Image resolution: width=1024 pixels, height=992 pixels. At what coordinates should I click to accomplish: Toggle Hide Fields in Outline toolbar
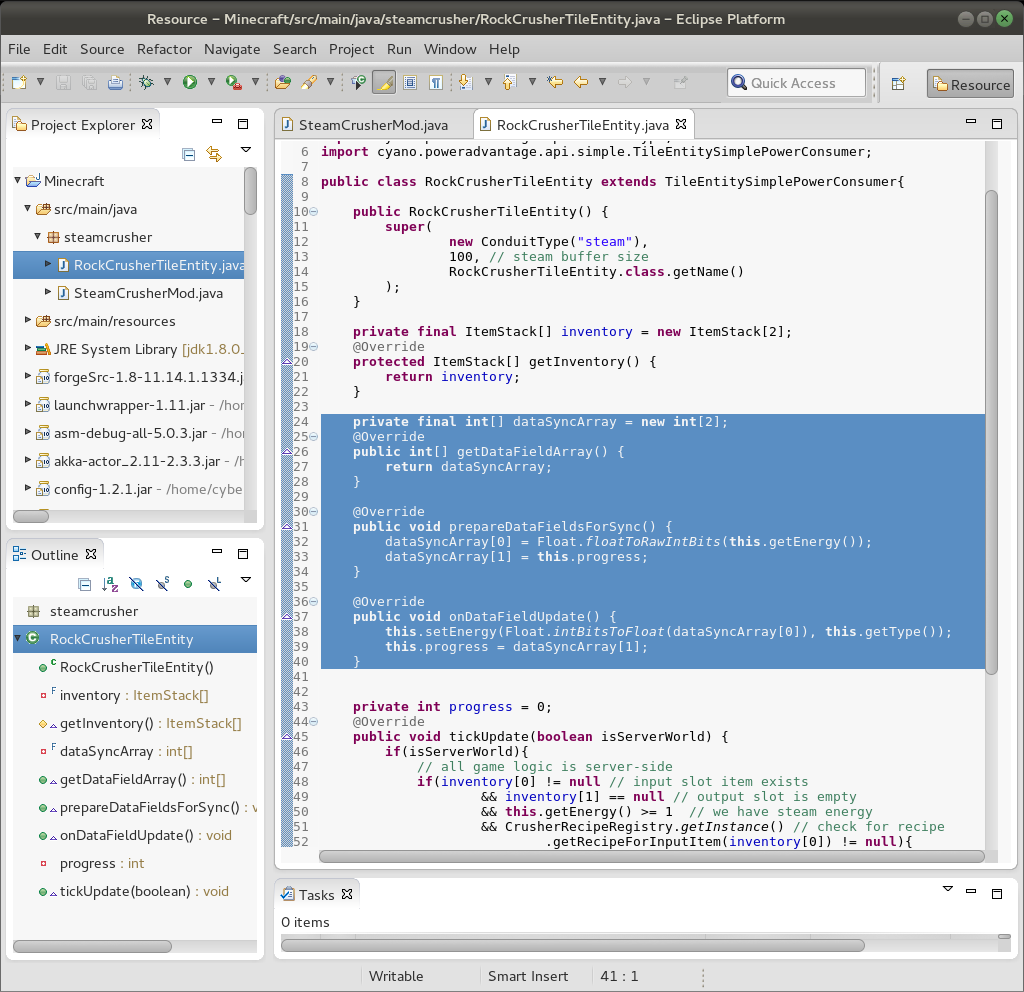click(136, 584)
